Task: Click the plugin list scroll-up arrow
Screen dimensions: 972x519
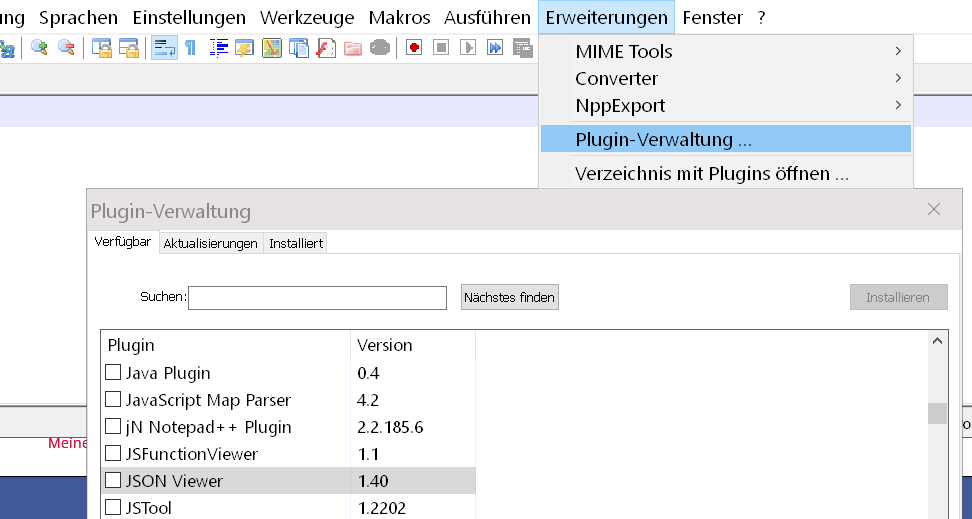Action: (x=937, y=340)
